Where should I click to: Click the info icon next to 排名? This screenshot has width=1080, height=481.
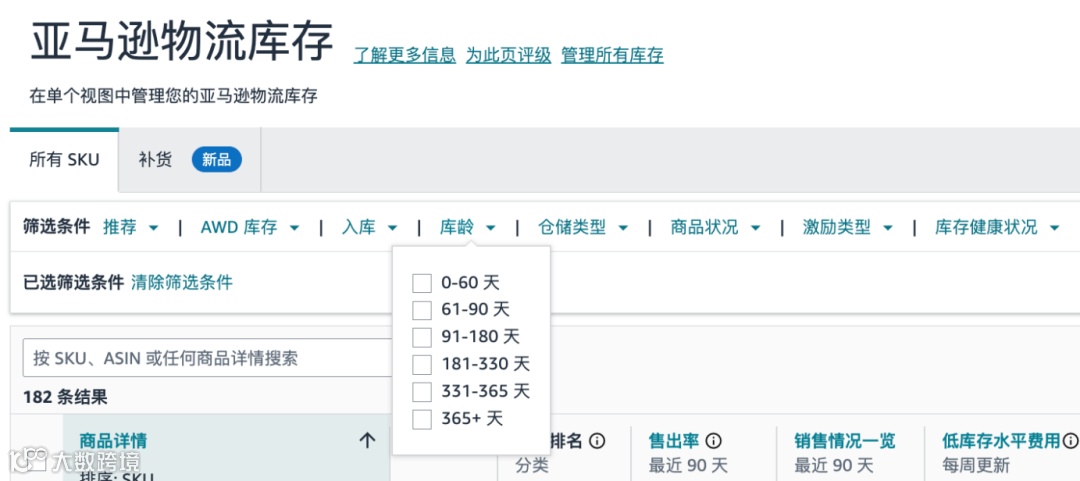(597, 441)
